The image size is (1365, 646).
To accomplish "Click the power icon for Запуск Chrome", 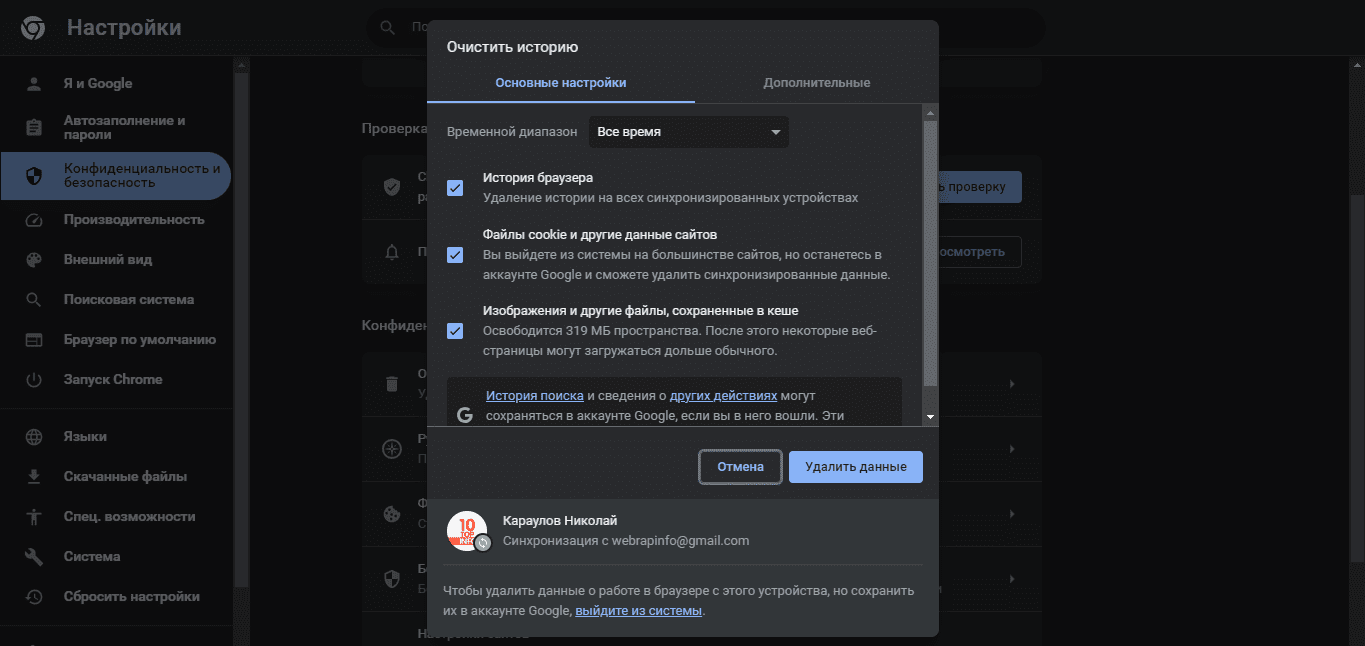I will pos(34,380).
